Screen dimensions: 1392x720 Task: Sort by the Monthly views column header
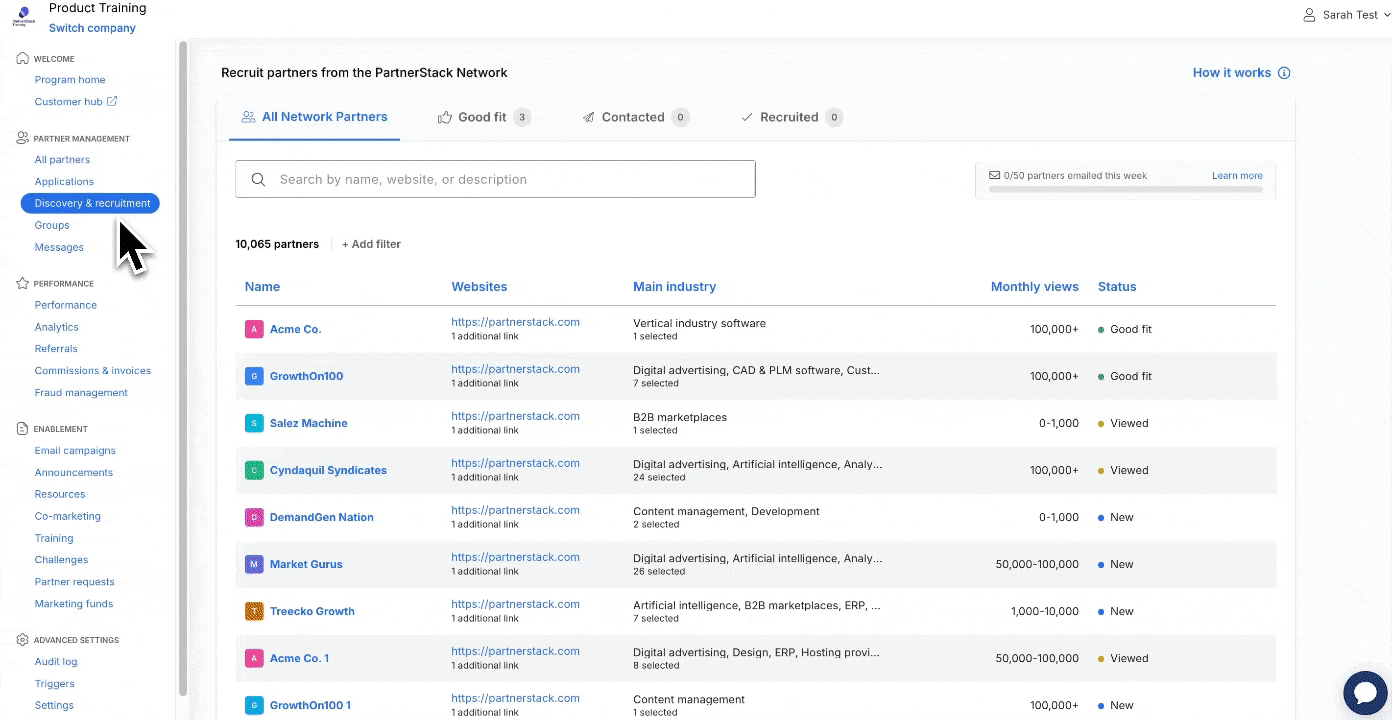tap(1034, 286)
